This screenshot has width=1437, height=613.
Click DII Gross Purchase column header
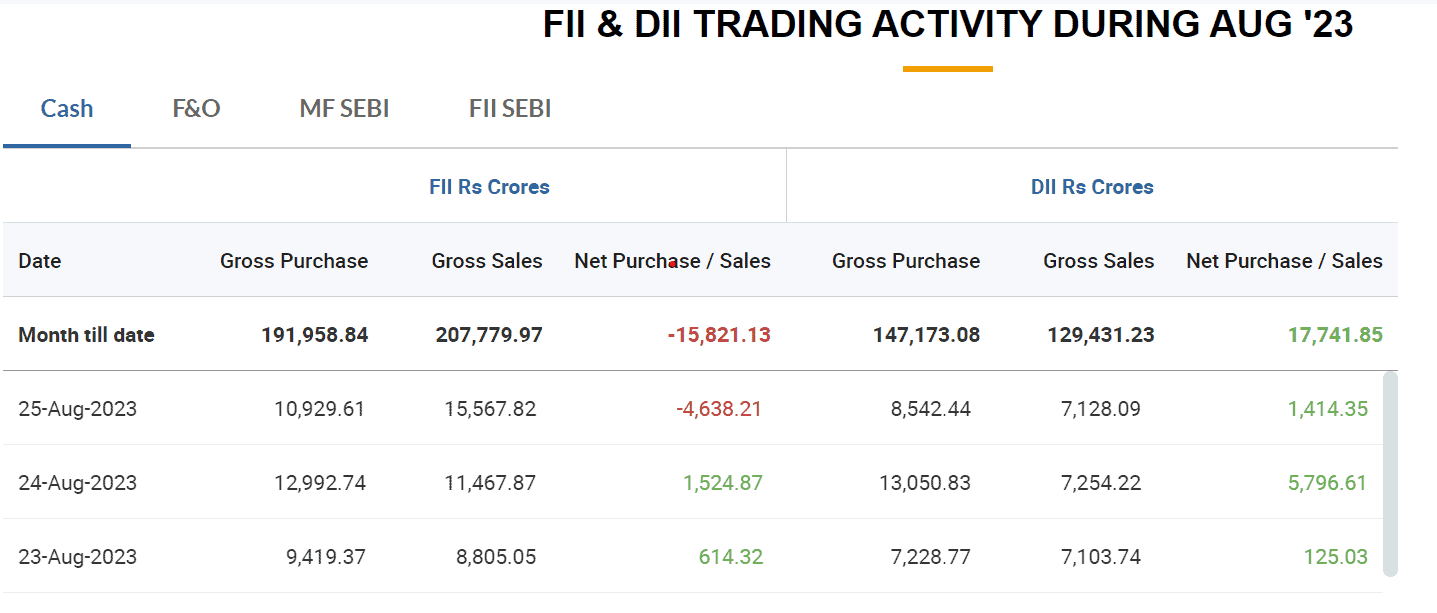[906, 261]
